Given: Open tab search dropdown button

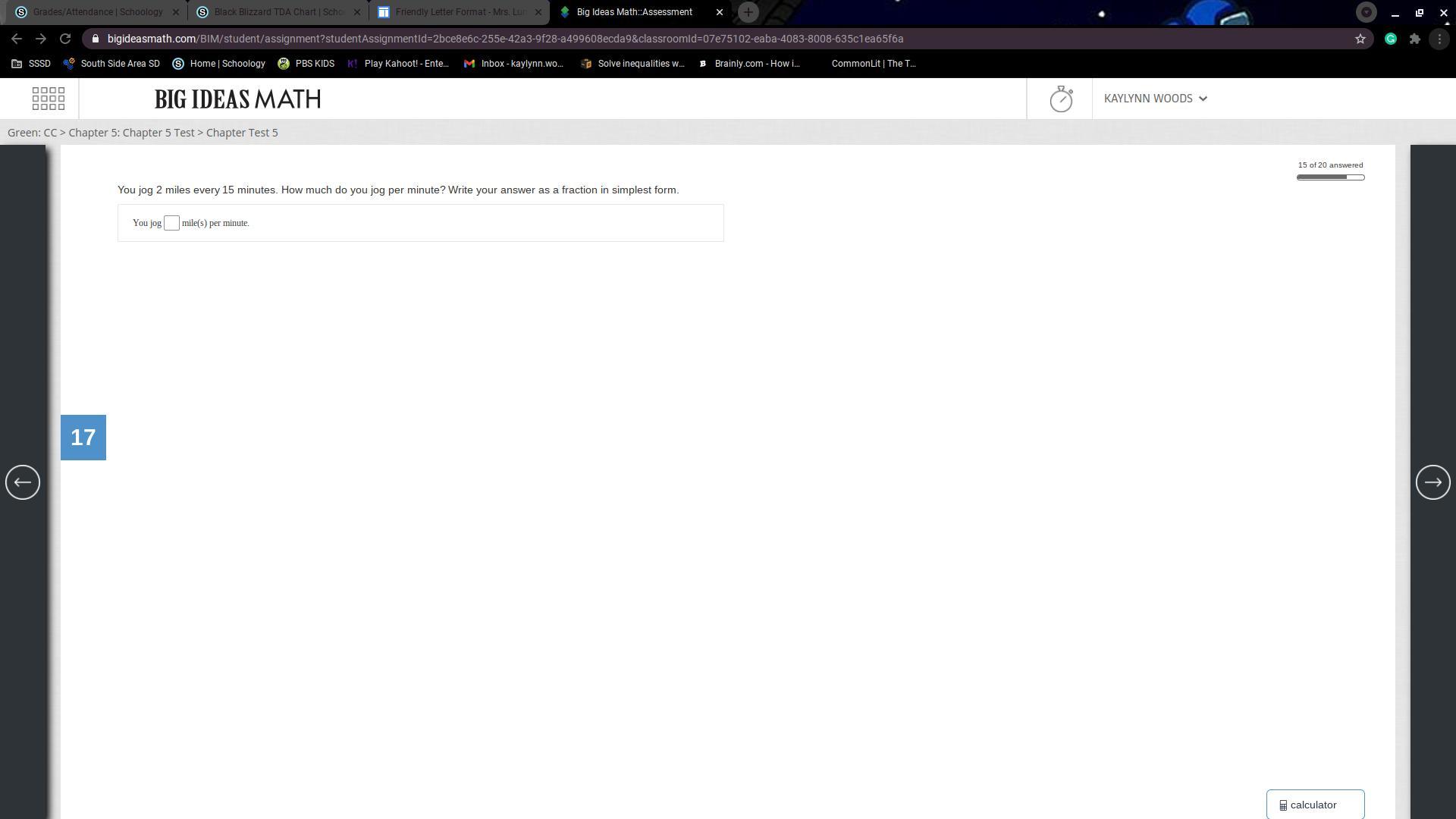Looking at the screenshot, I should (1366, 12).
